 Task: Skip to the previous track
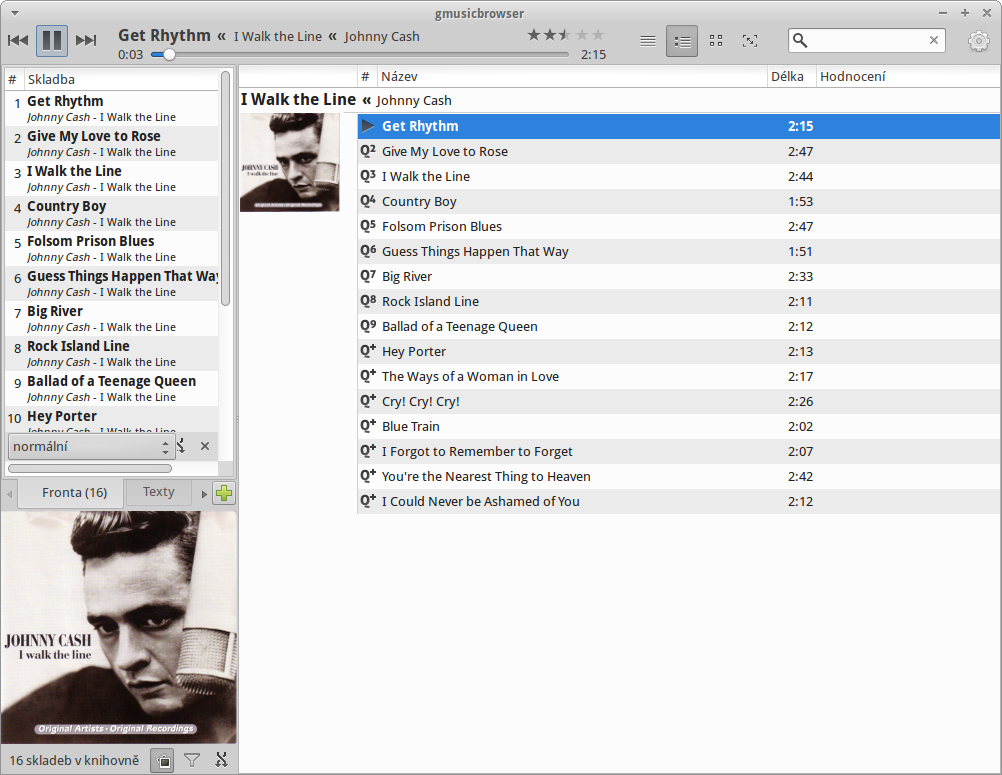(18, 41)
